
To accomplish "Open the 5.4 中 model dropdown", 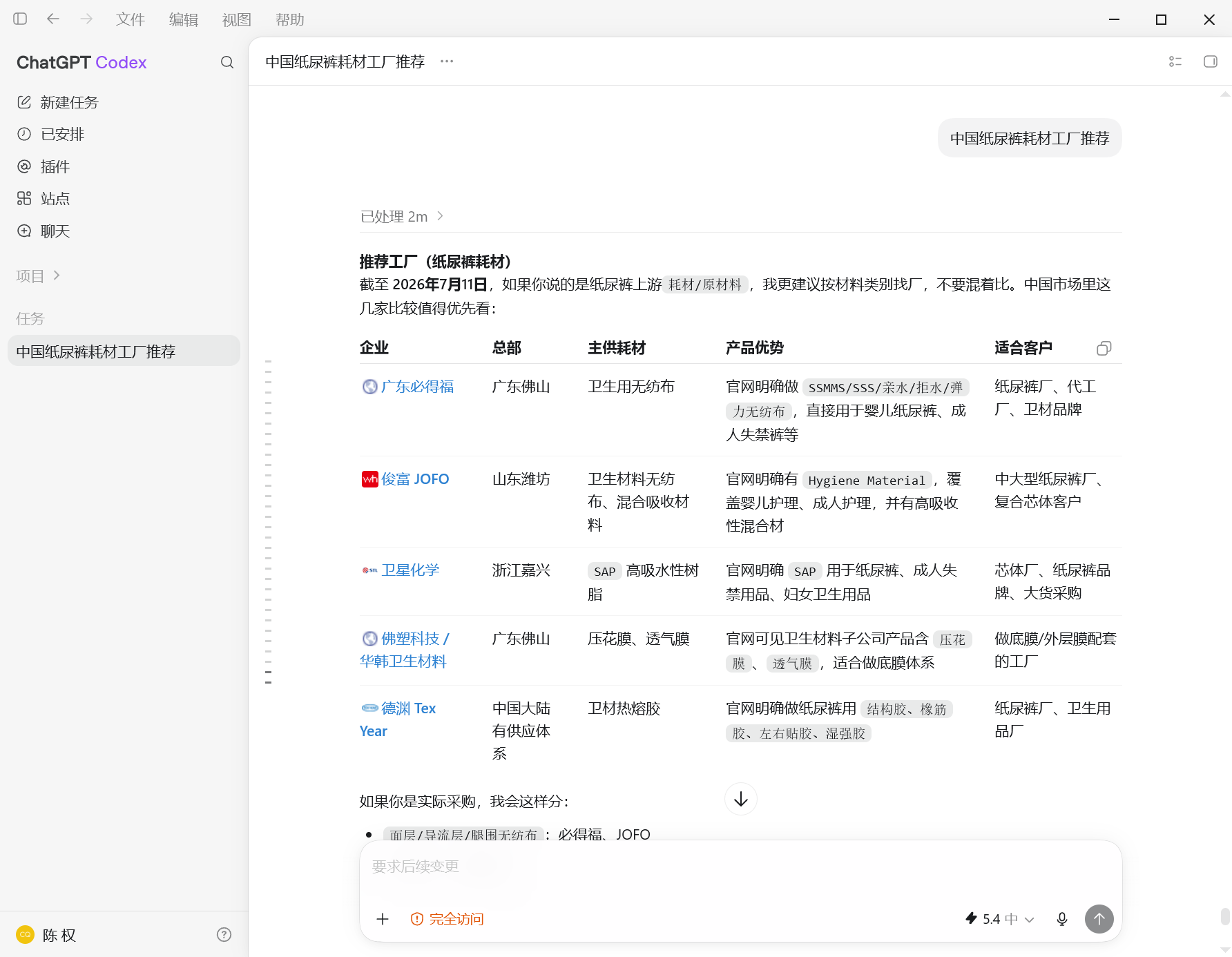I will tap(999, 919).
